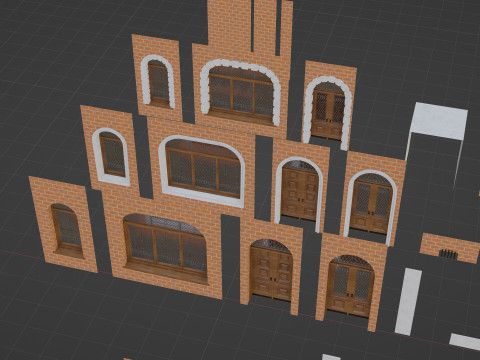Select small arched window wall without trim
Image resolution: width=480 pixels, height=360 pixels.
63,225
